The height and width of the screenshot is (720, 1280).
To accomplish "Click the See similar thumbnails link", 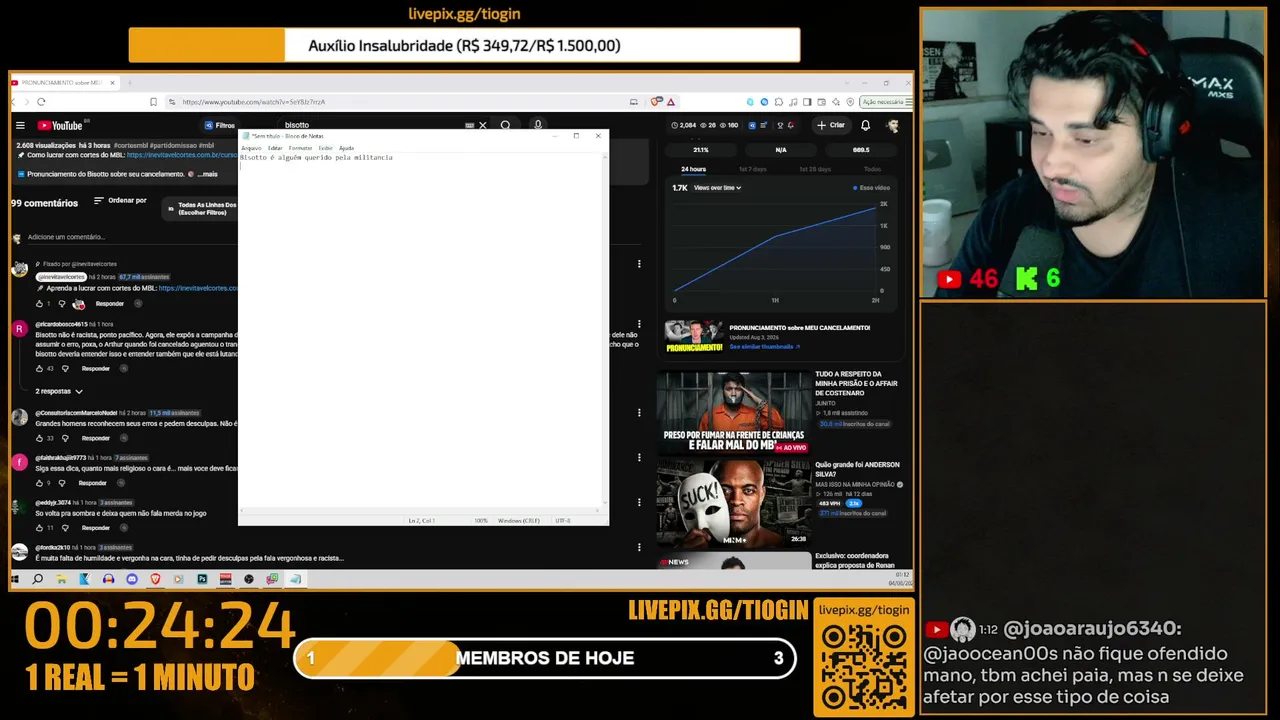I will click(764, 347).
